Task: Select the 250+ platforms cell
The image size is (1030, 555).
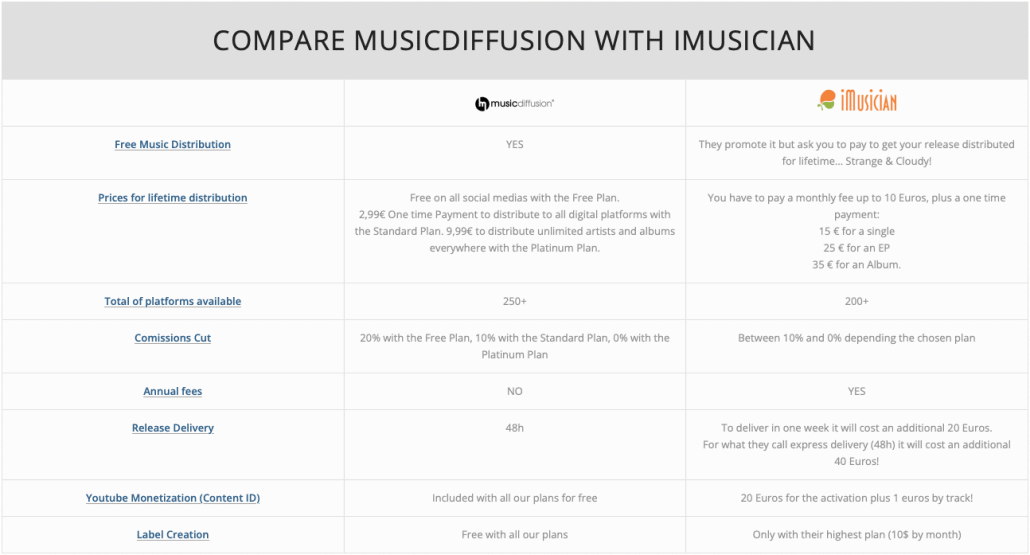Action: (x=514, y=301)
